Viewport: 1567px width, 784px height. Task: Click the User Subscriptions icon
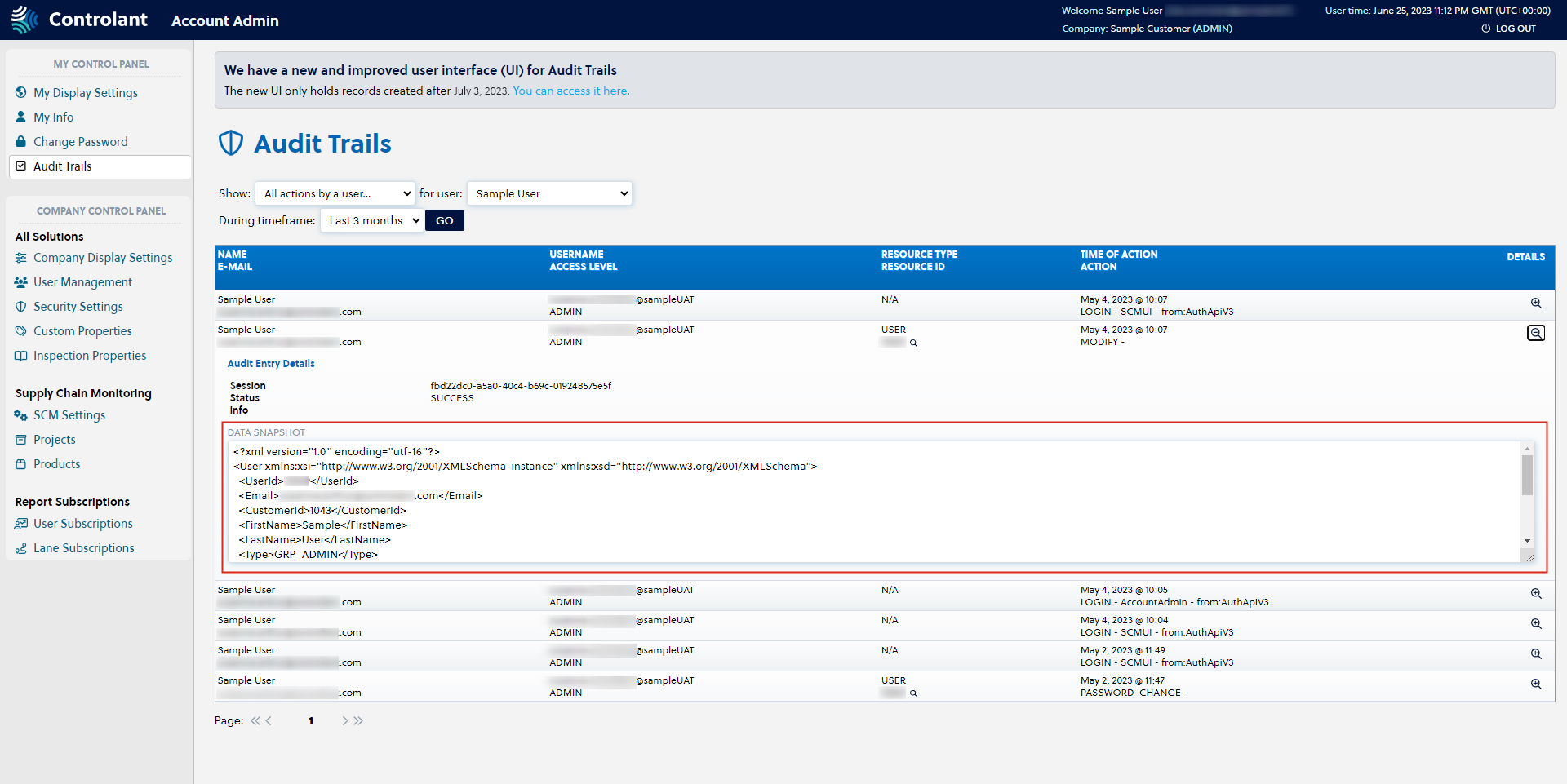click(21, 524)
